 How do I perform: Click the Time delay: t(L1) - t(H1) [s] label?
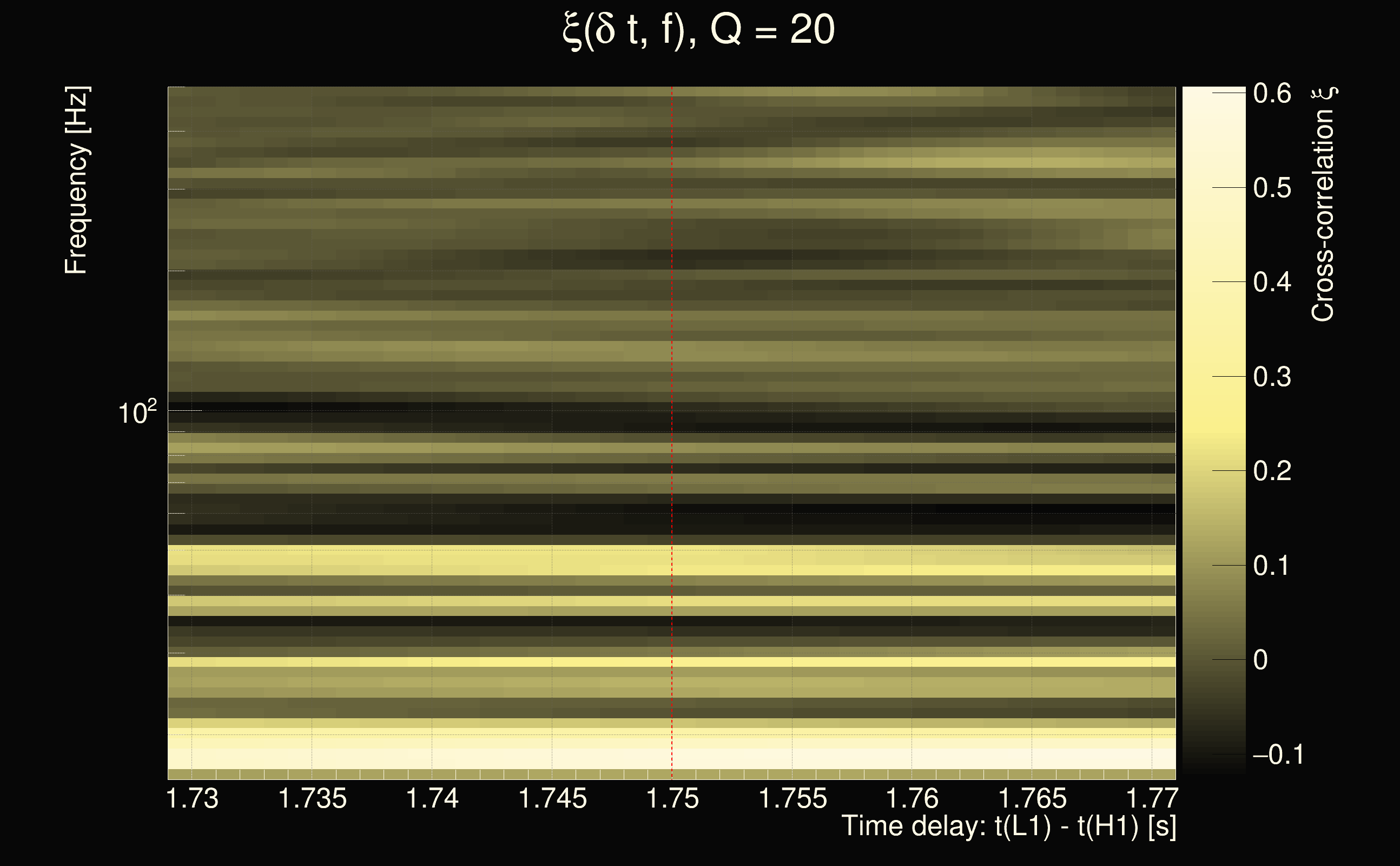1008,826
